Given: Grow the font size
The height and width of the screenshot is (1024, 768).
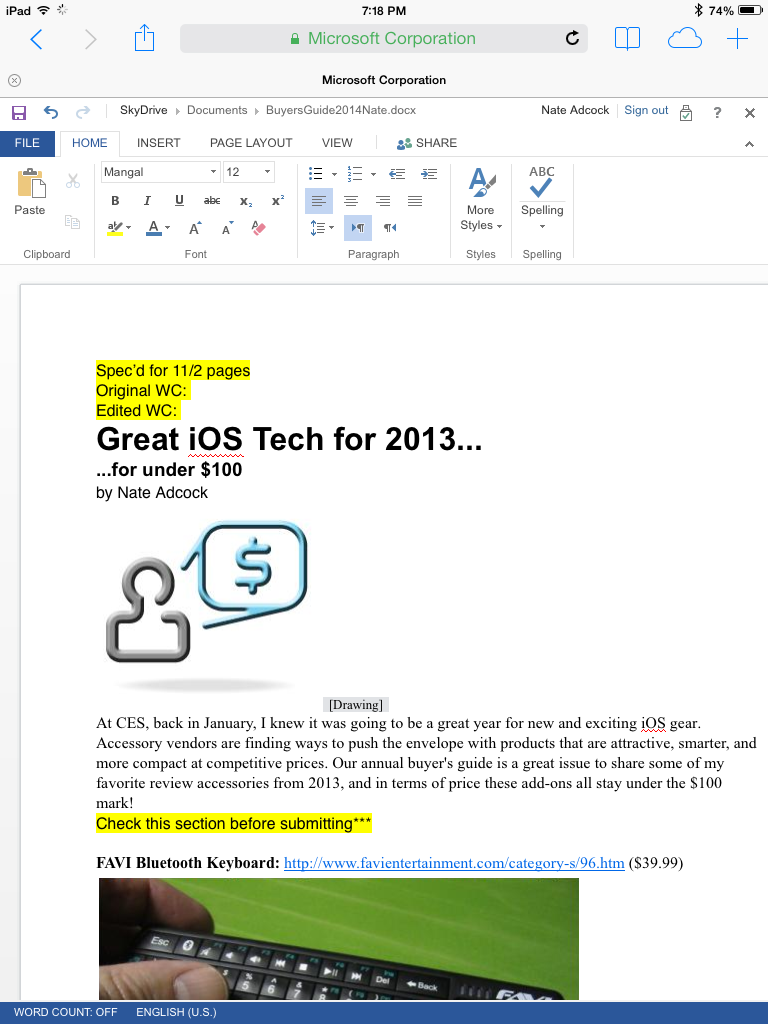Looking at the screenshot, I should tap(195, 228).
